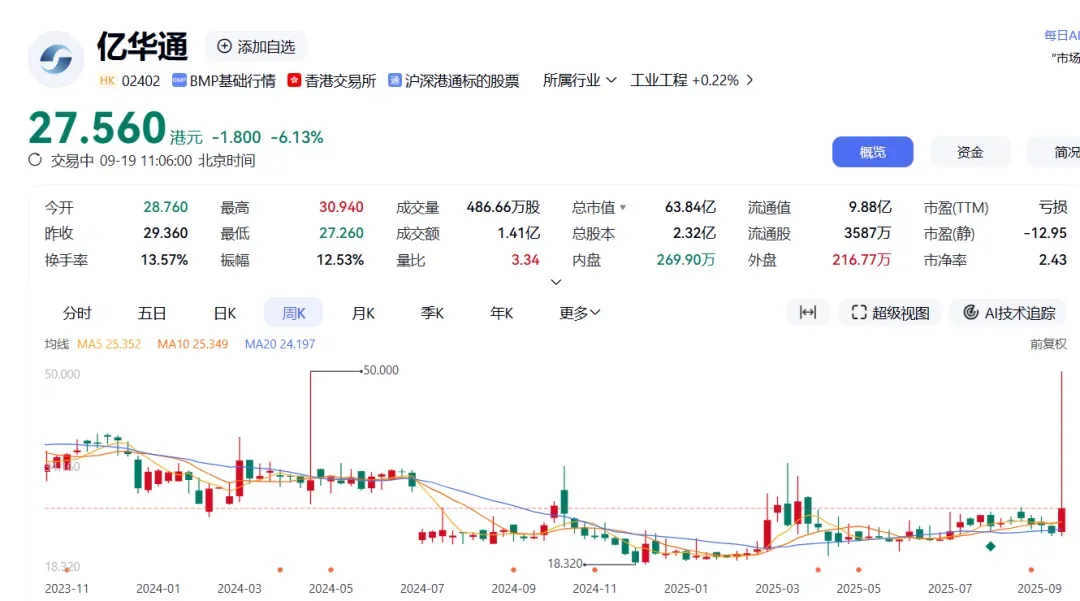Screen dimensions: 1080x601
Task: Click the 50.000 high price annotation
Action: coord(381,370)
